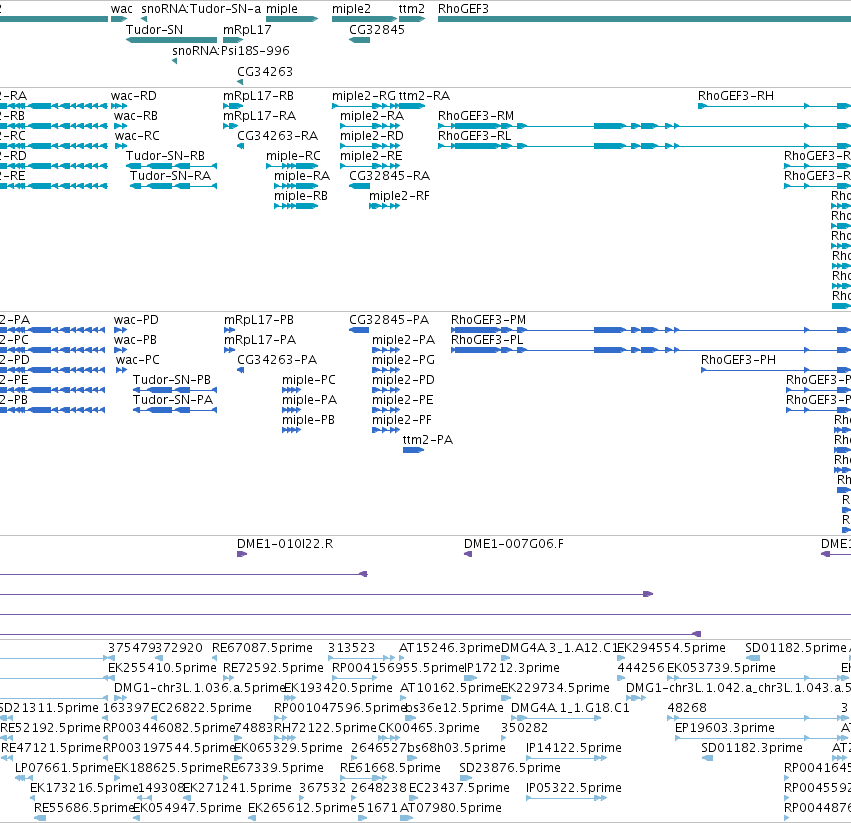
Task: Click the RhoGEF3-RM transcript label
Action: click(476, 116)
